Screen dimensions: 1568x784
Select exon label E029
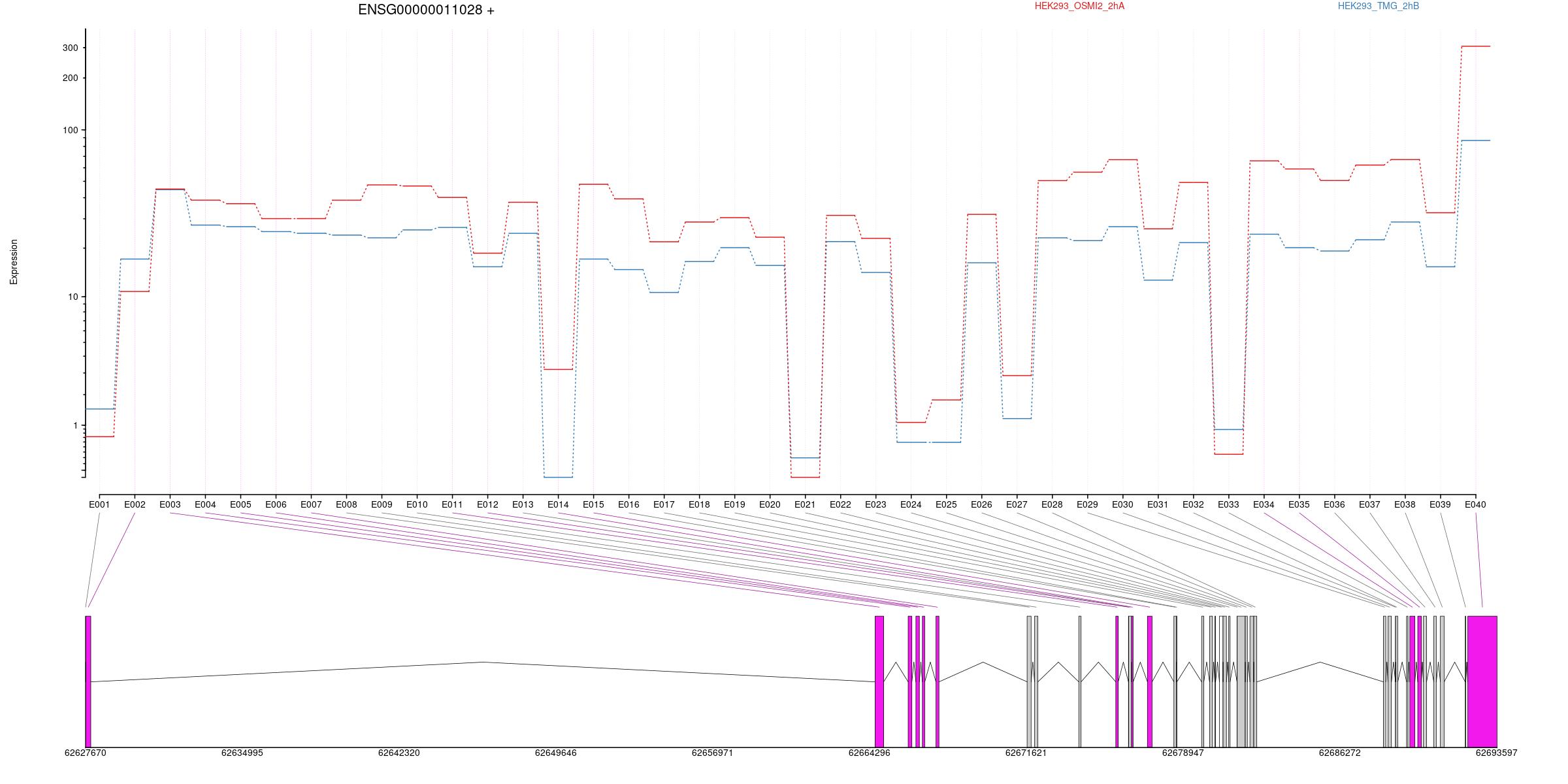(x=1087, y=504)
